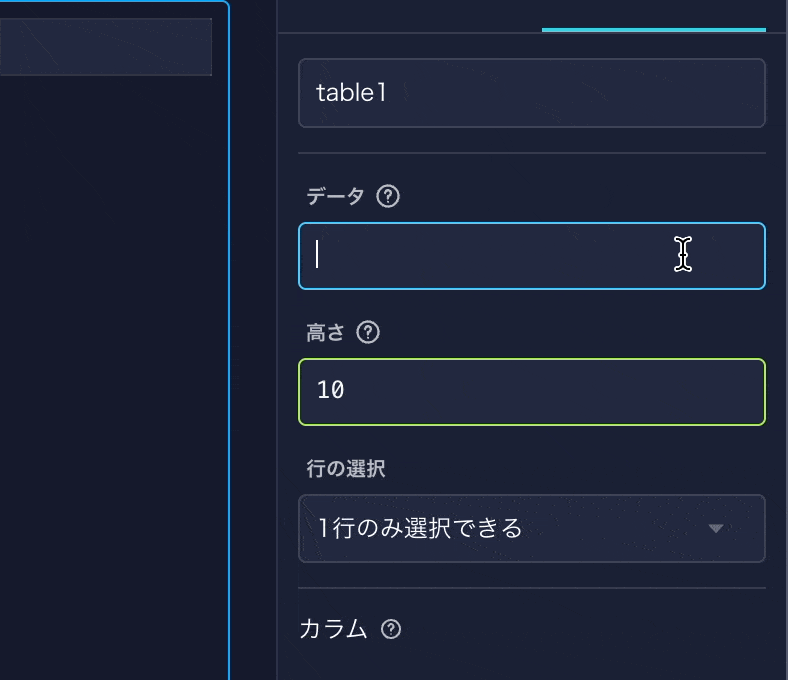Open the help icon next to カラム

coord(391,629)
